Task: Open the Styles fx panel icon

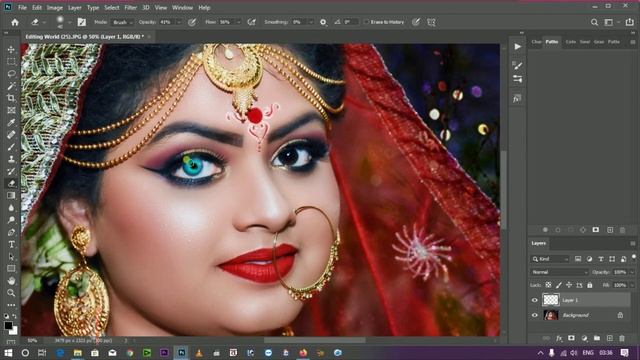Action: (x=518, y=98)
